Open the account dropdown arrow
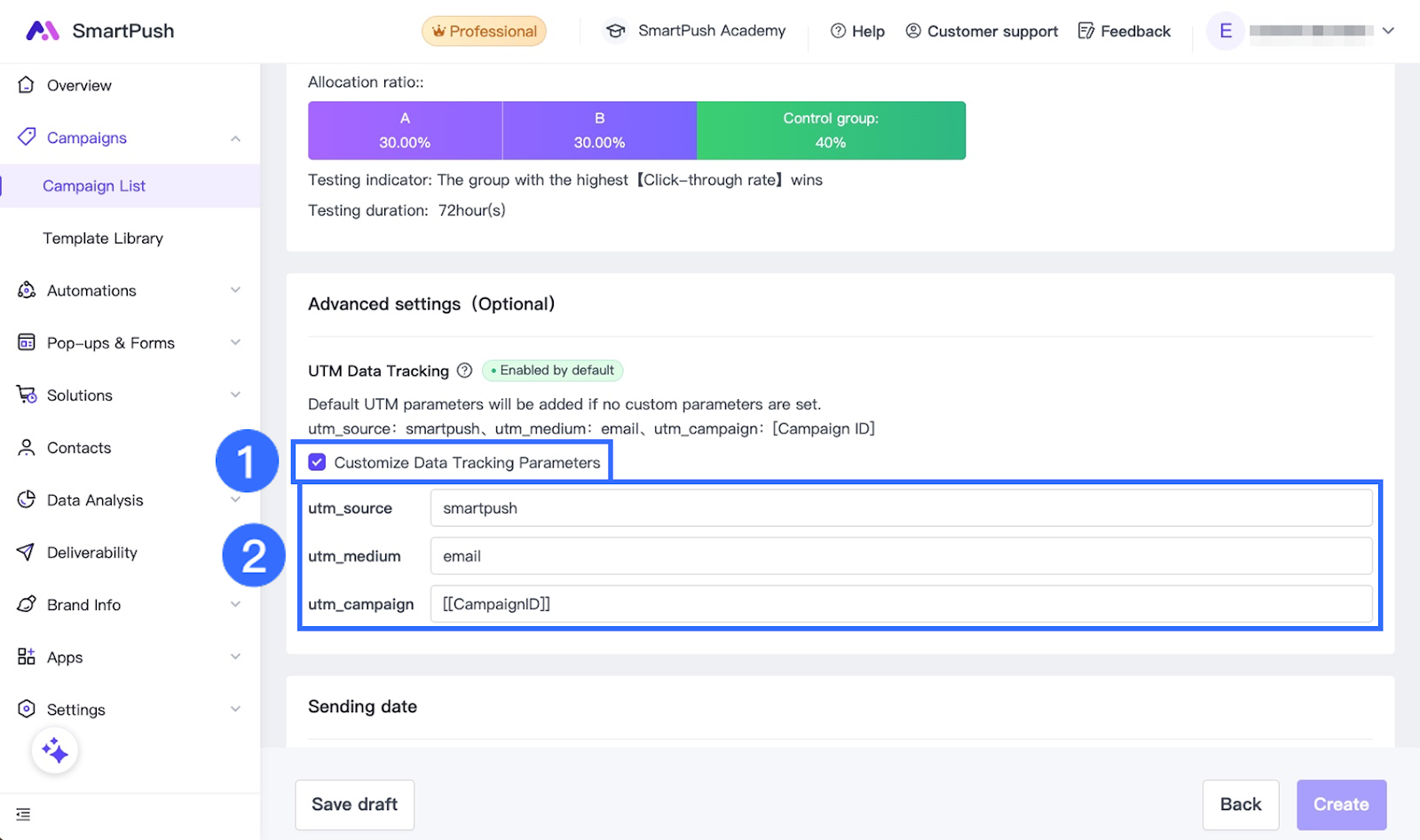Screen dimensions: 1420x840 pyautogui.click(x=1388, y=31)
